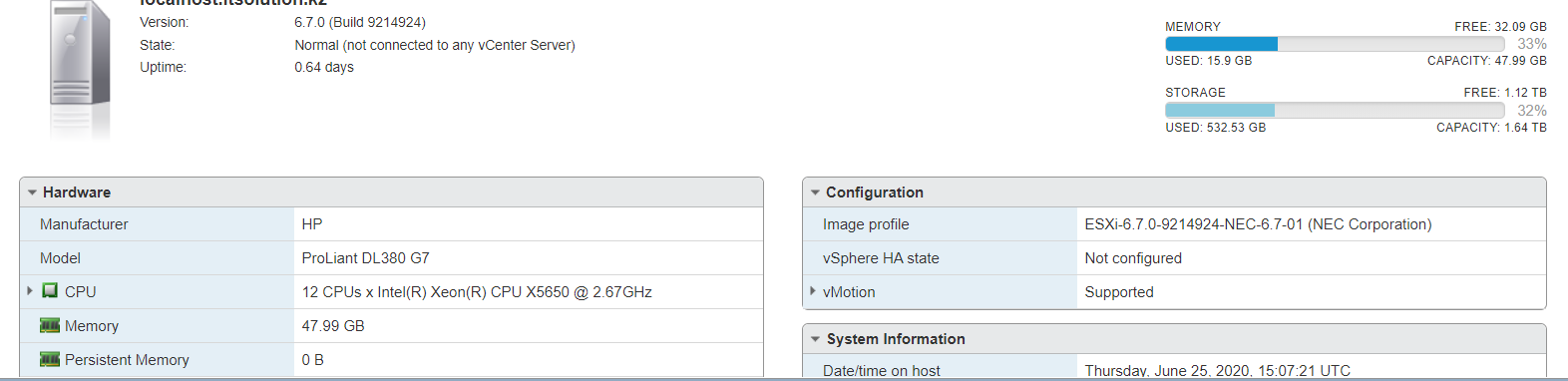The width and height of the screenshot is (1568, 381).
Task: Collapse the Hardware panel
Action: (x=33, y=192)
